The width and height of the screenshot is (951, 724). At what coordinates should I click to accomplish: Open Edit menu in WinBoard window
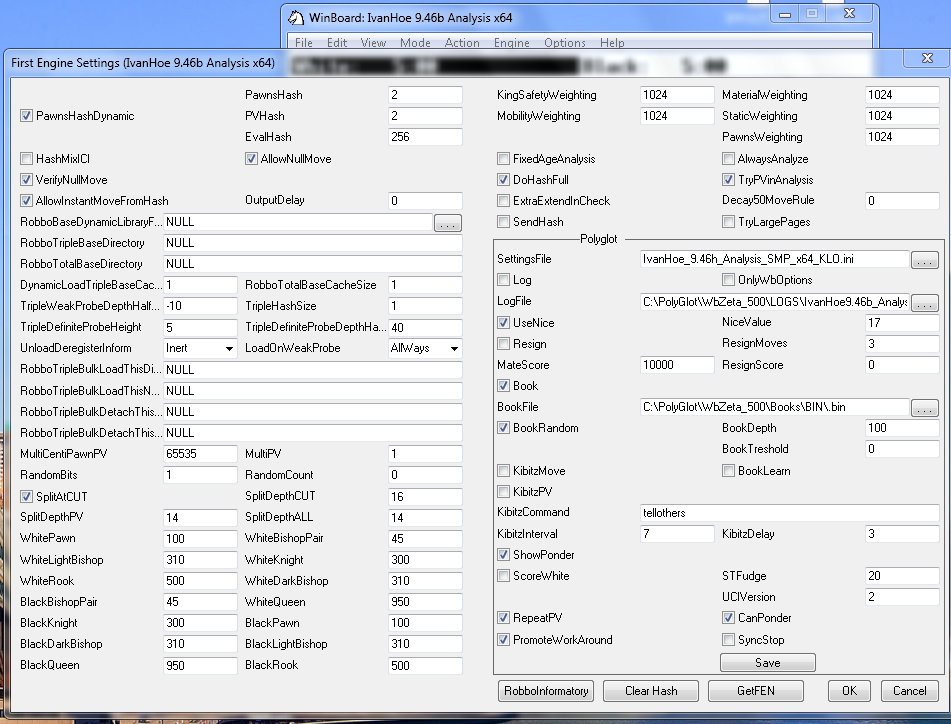tap(337, 42)
